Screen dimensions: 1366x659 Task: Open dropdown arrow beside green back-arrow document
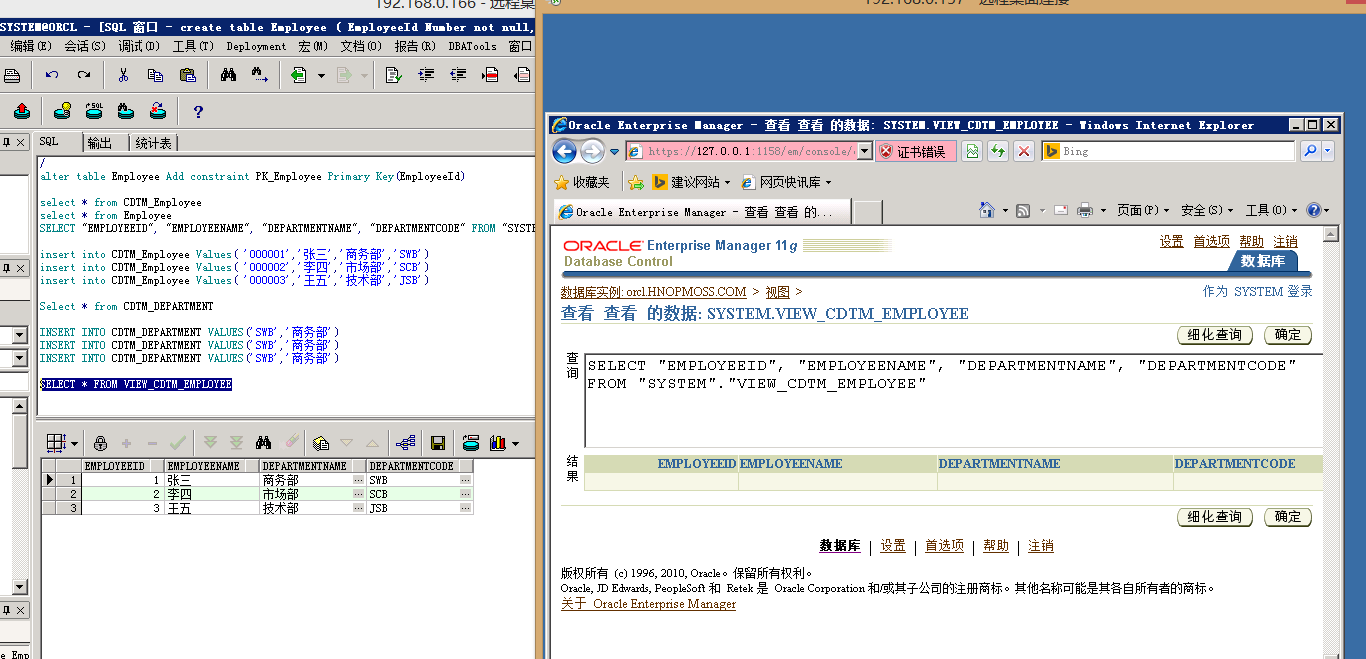[321, 75]
